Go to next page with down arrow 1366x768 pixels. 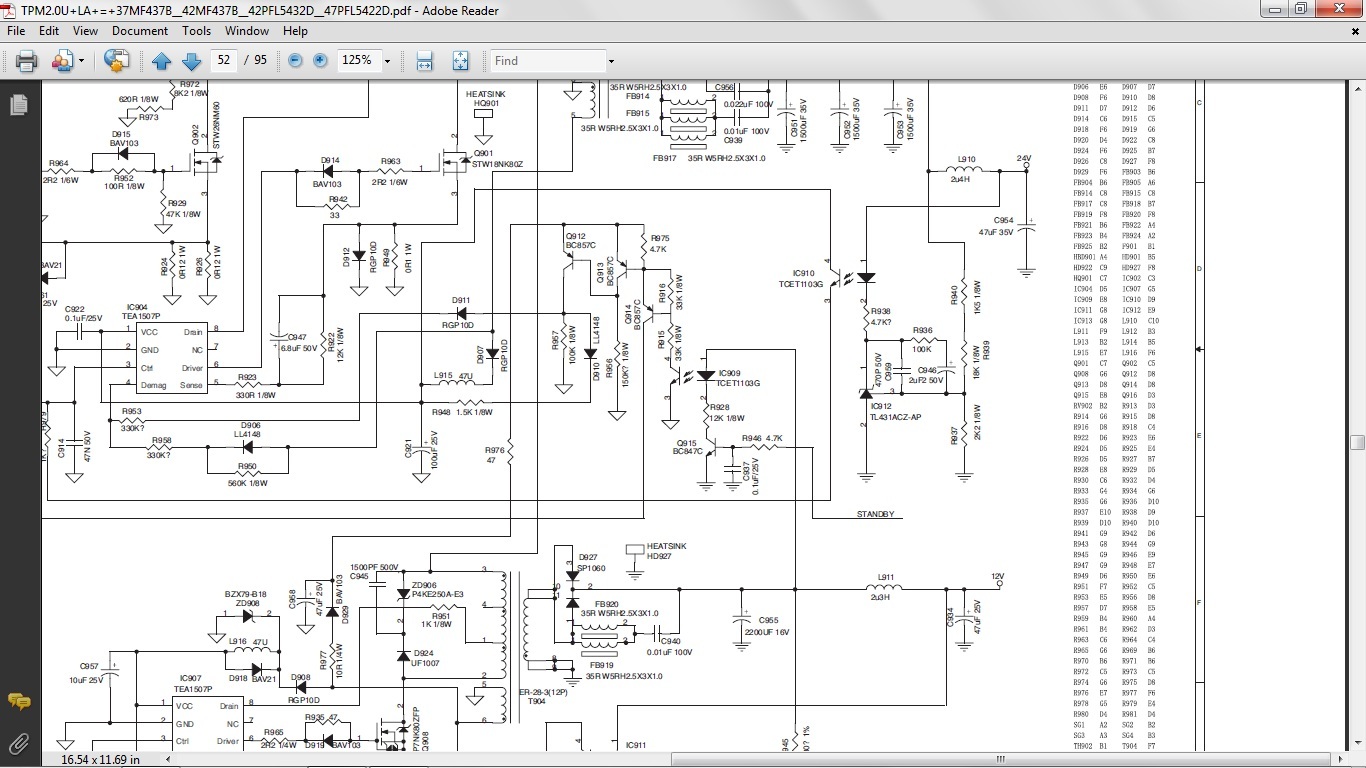(x=191, y=61)
